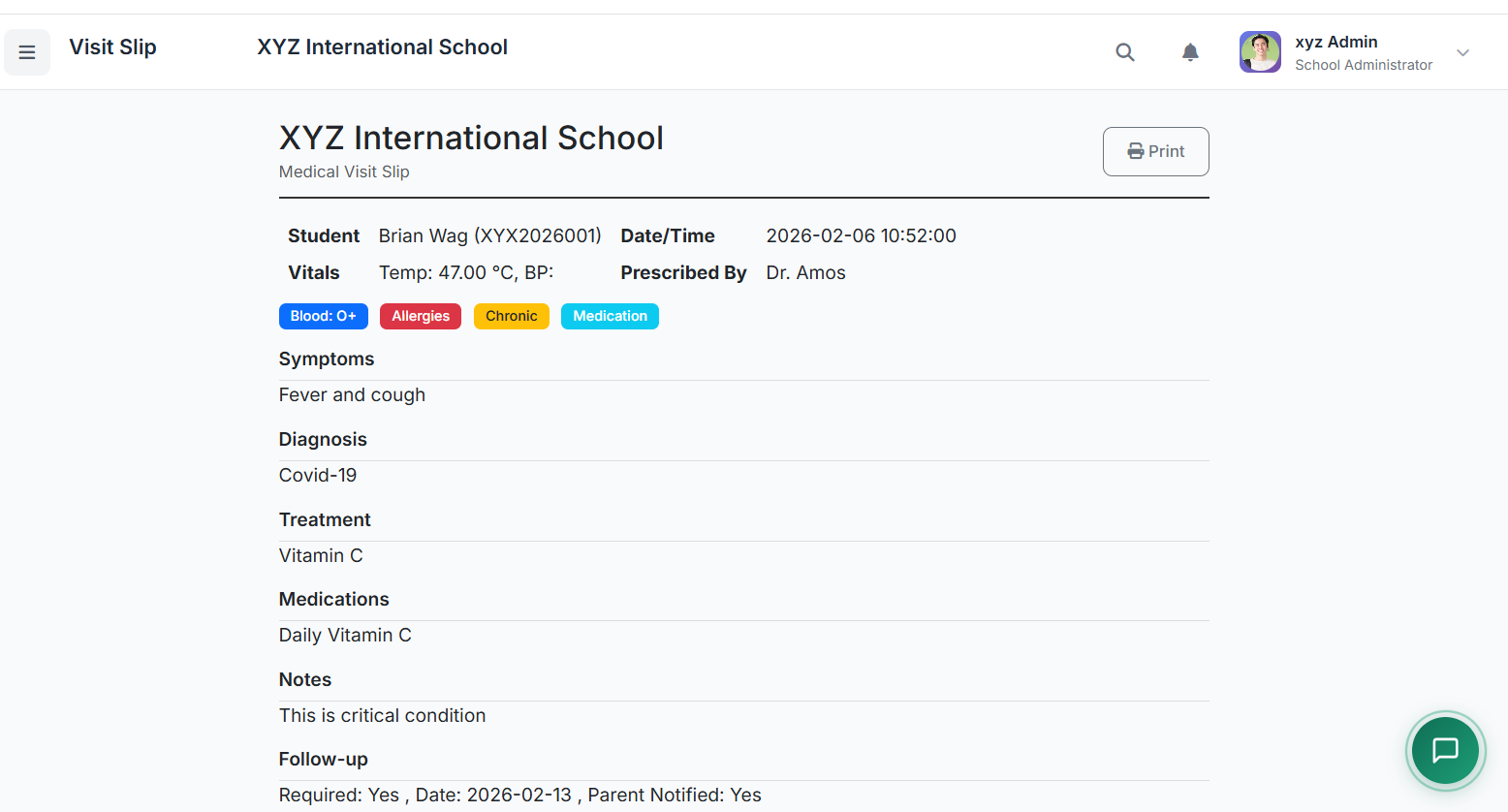This screenshot has height=812, width=1508.
Task: Click the Blood: O+ badge
Action: pos(323,316)
